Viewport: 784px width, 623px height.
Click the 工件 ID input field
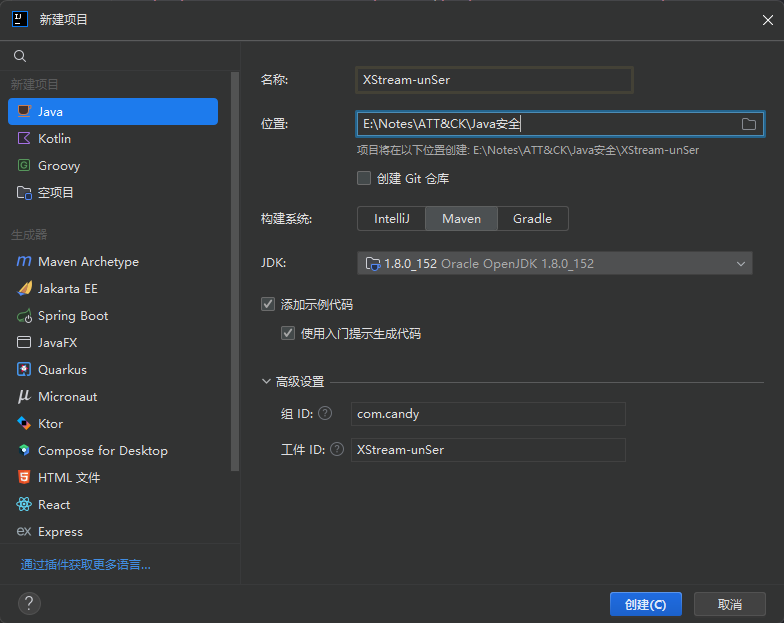tap(488, 450)
